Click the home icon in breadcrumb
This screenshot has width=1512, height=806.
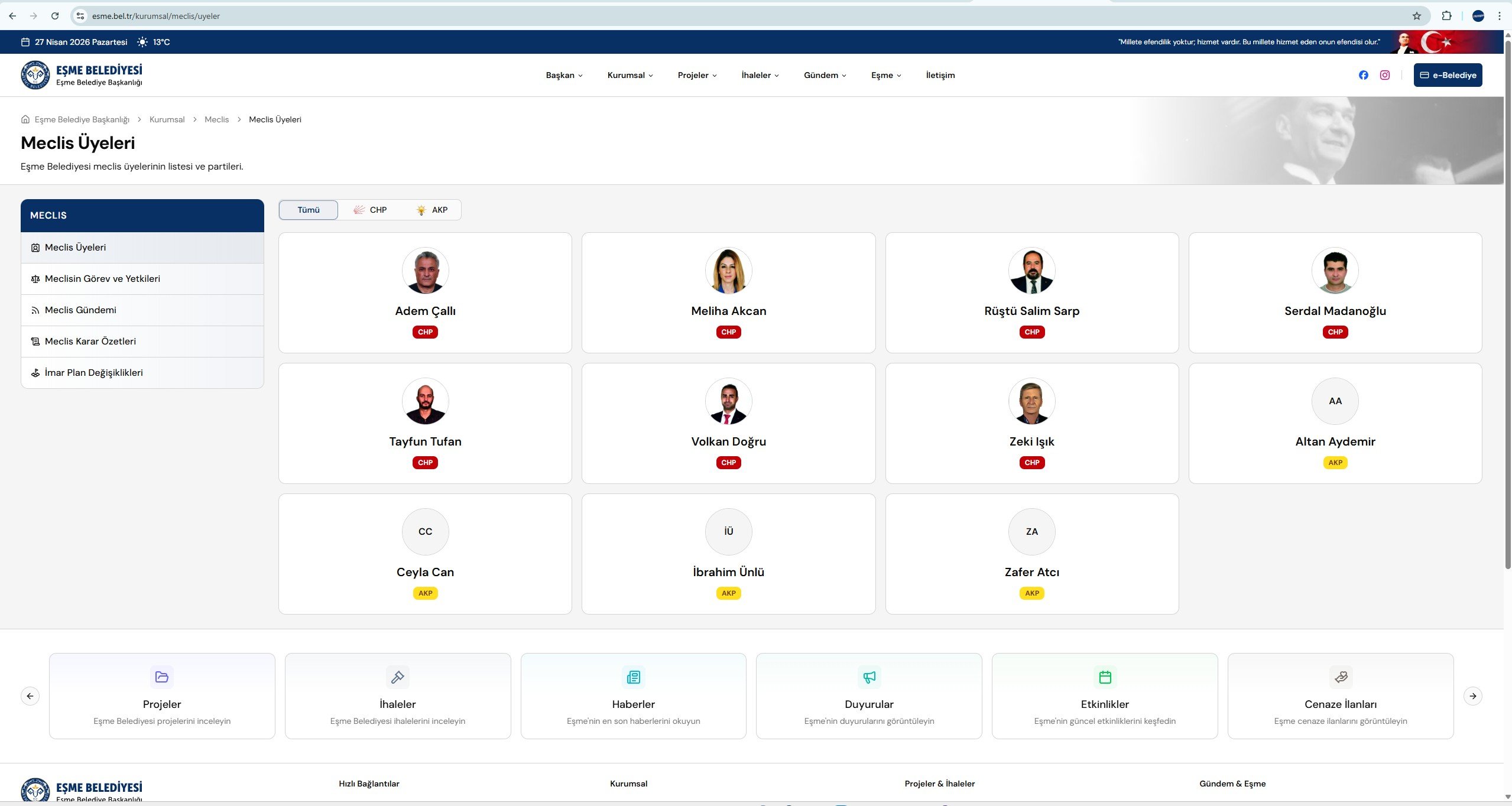(25, 119)
